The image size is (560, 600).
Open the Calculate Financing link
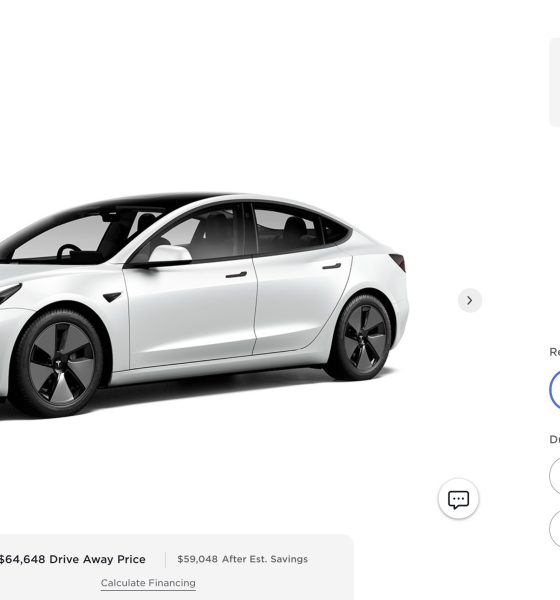coord(148,583)
